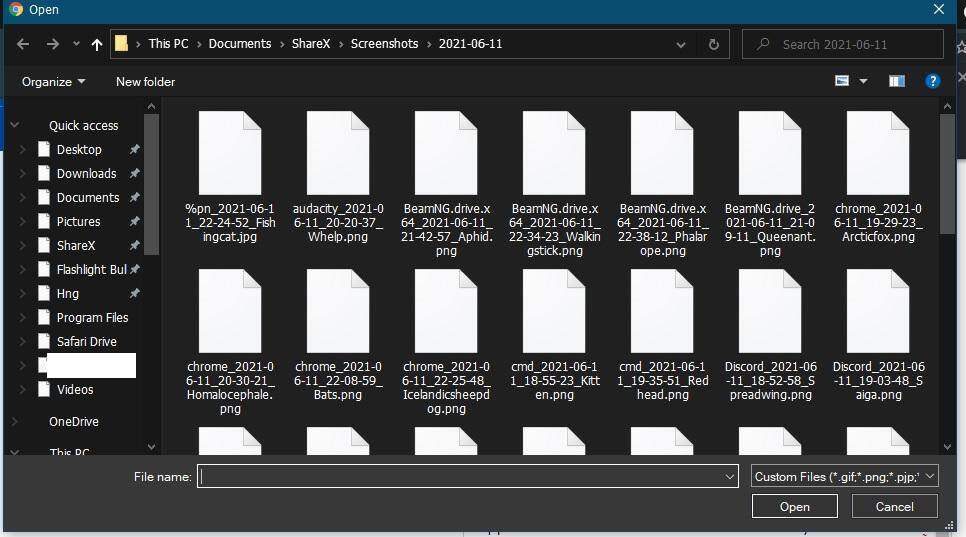This screenshot has height=537, width=966.
Task: Expand the address bar history dropdown
Action: pyautogui.click(x=681, y=44)
